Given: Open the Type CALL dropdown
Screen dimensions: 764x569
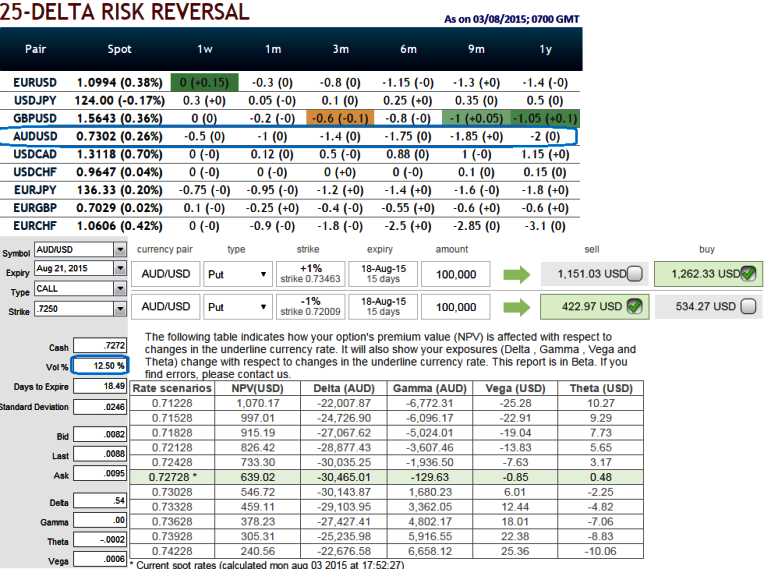Looking at the screenshot, I should [120, 288].
